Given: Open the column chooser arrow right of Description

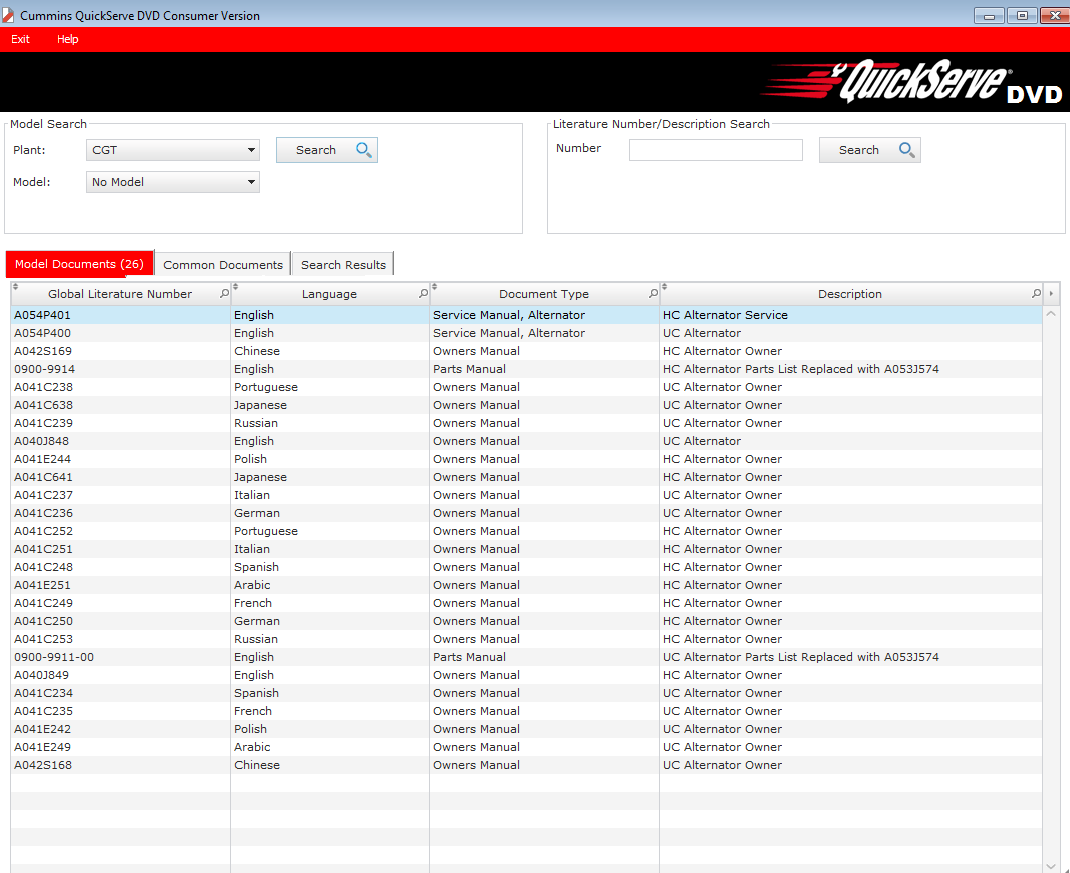Looking at the screenshot, I should click(1050, 294).
